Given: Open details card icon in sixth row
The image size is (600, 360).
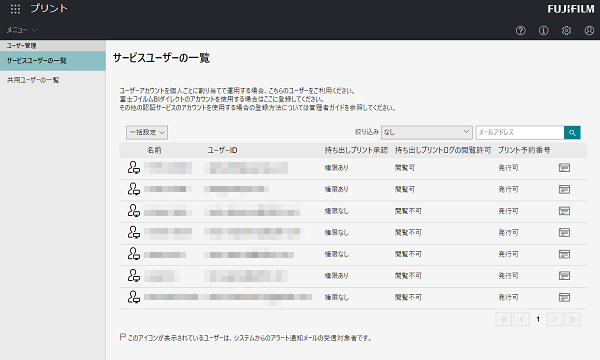Looking at the screenshot, I should 564,275.
